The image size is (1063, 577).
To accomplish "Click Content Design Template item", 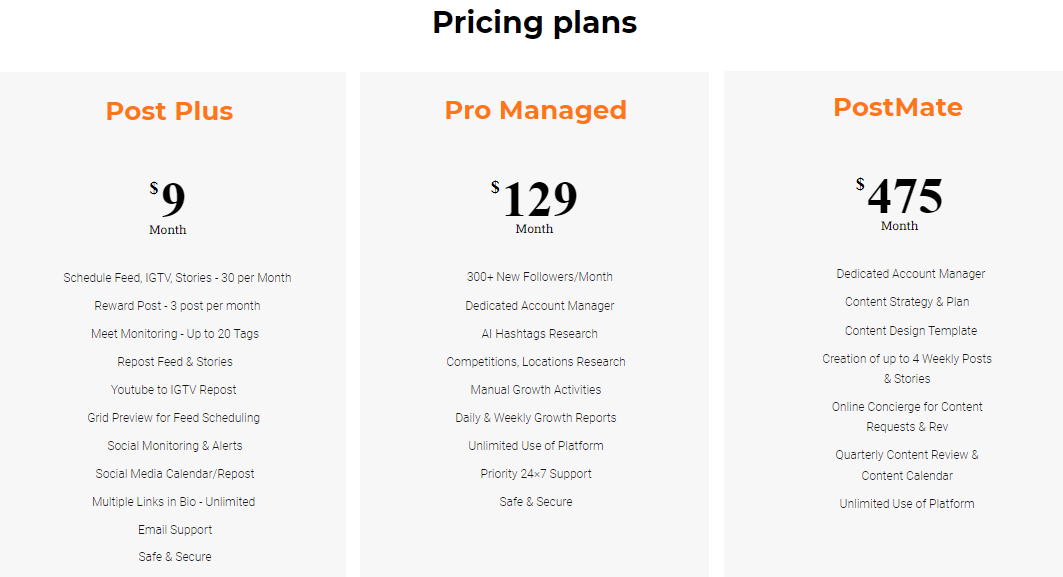I will pos(910,331).
